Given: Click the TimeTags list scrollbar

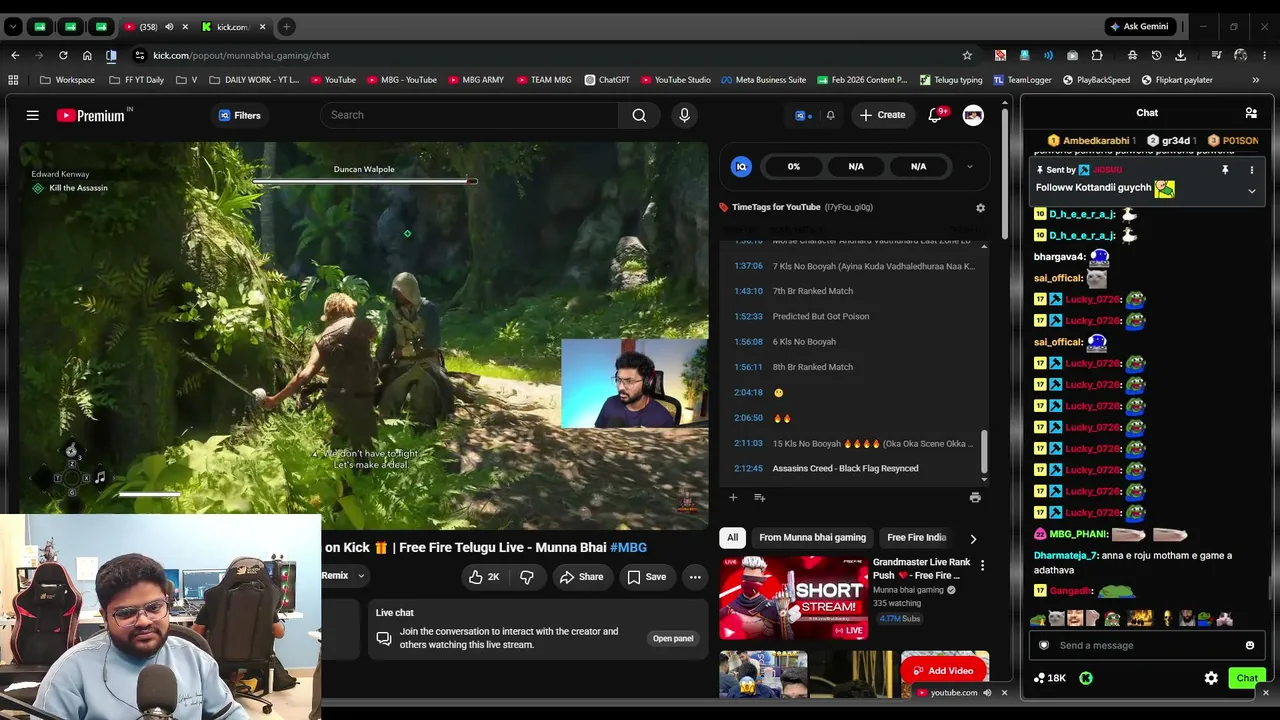Looking at the screenshot, I should [984, 450].
